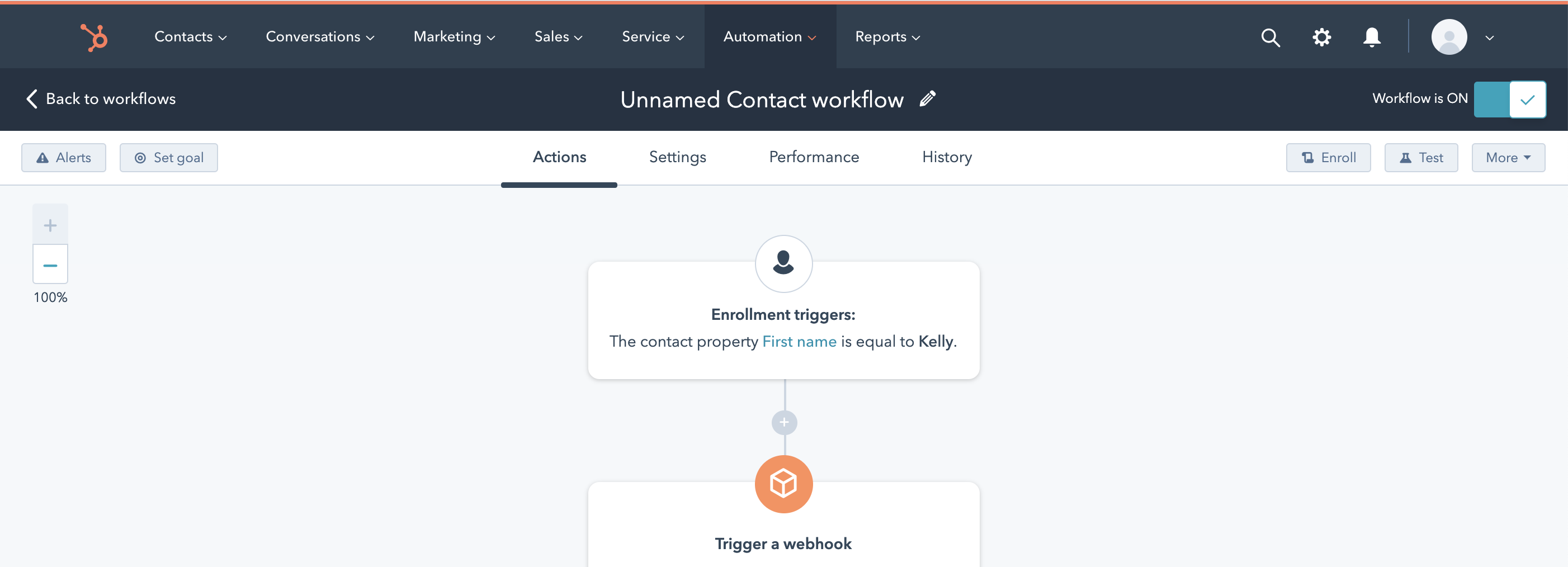This screenshot has height=567, width=1568.
Task: Click the Set goal button
Action: point(169,158)
